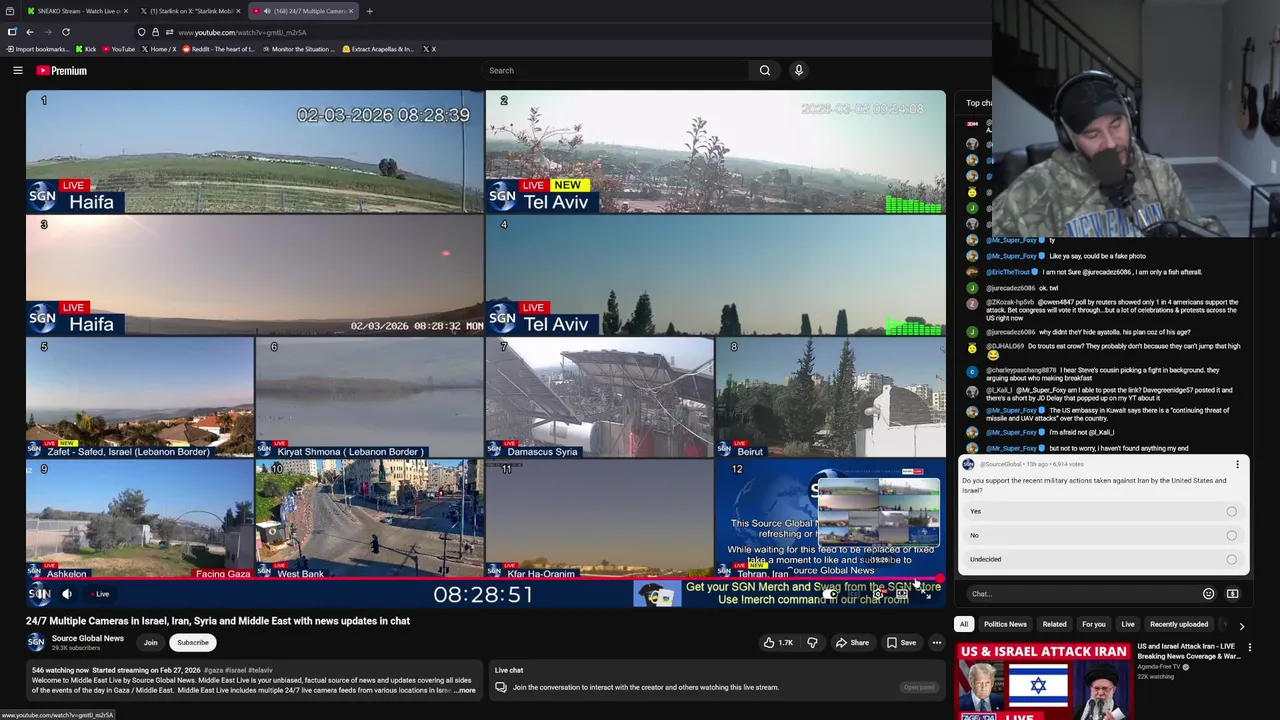This screenshot has height=720, width=1280.
Task: Expand the Top chat dropdown
Action: point(979,102)
